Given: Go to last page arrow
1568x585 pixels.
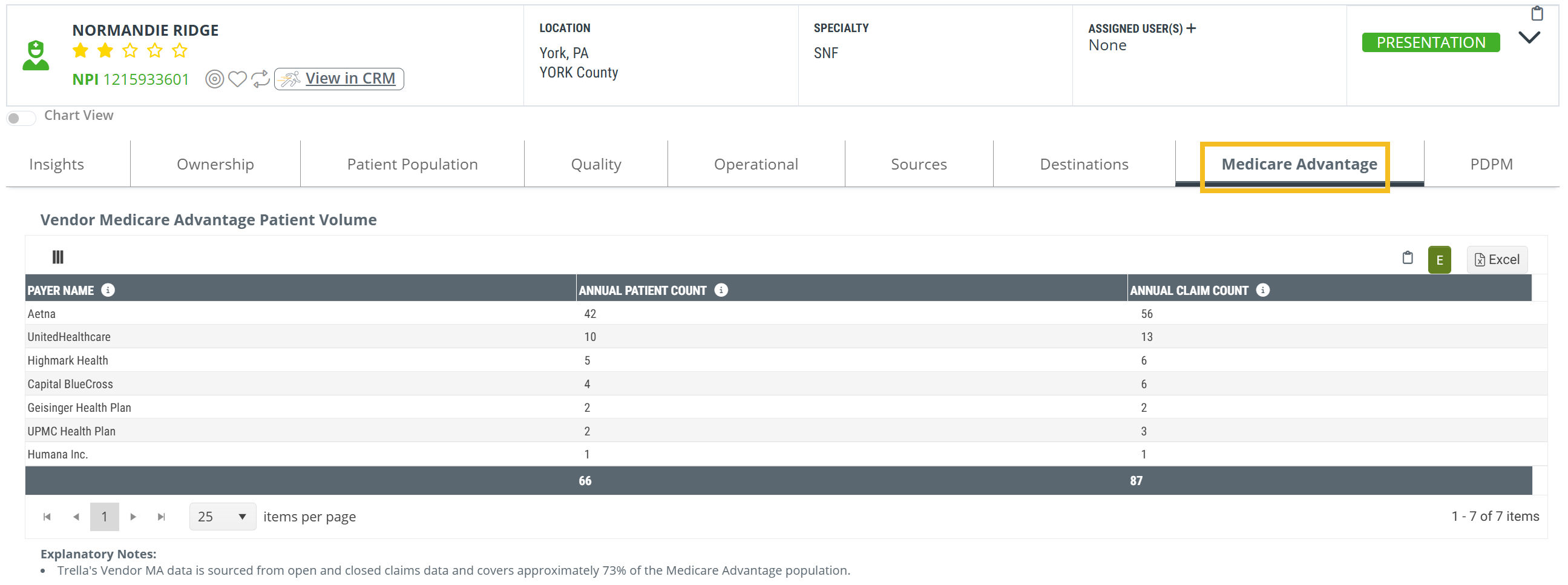Looking at the screenshot, I should (162, 517).
